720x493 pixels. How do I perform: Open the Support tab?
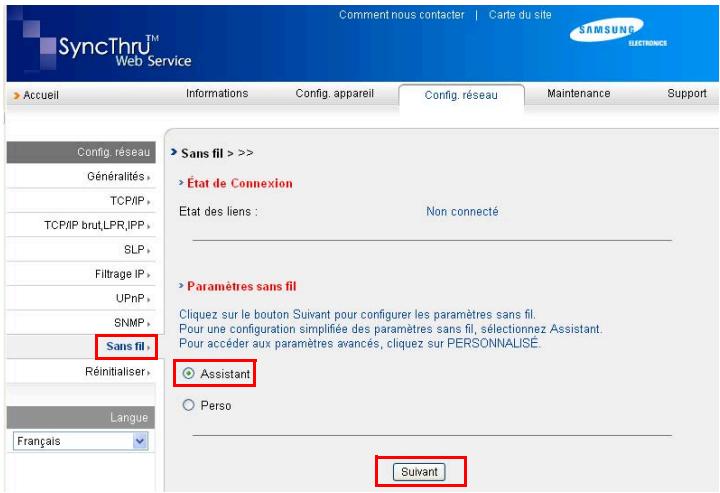point(686,94)
